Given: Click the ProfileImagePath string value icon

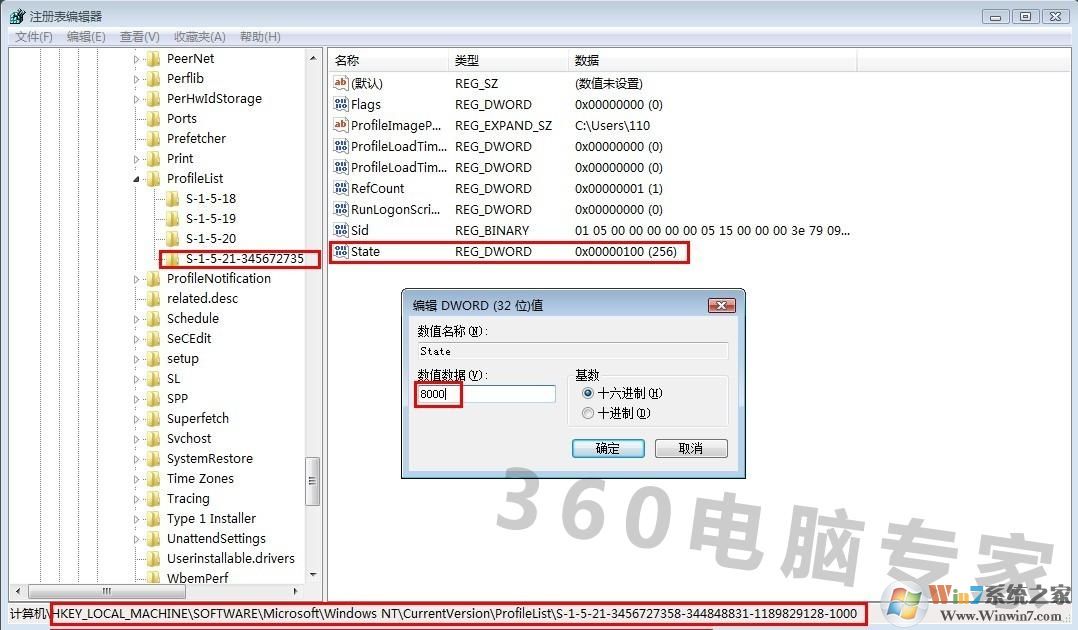Looking at the screenshot, I should (340, 125).
